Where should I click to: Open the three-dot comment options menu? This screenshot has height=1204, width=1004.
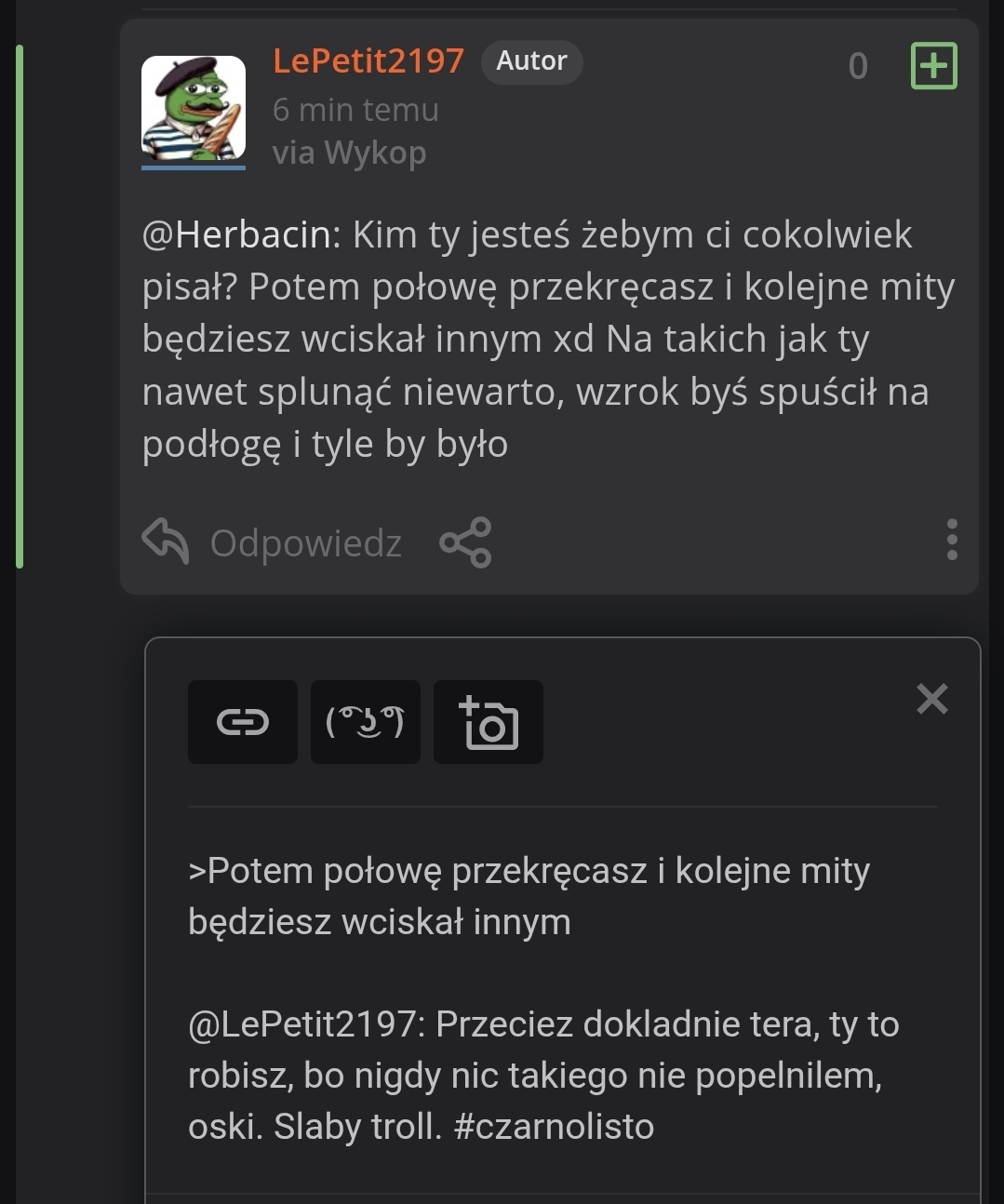tap(951, 541)
